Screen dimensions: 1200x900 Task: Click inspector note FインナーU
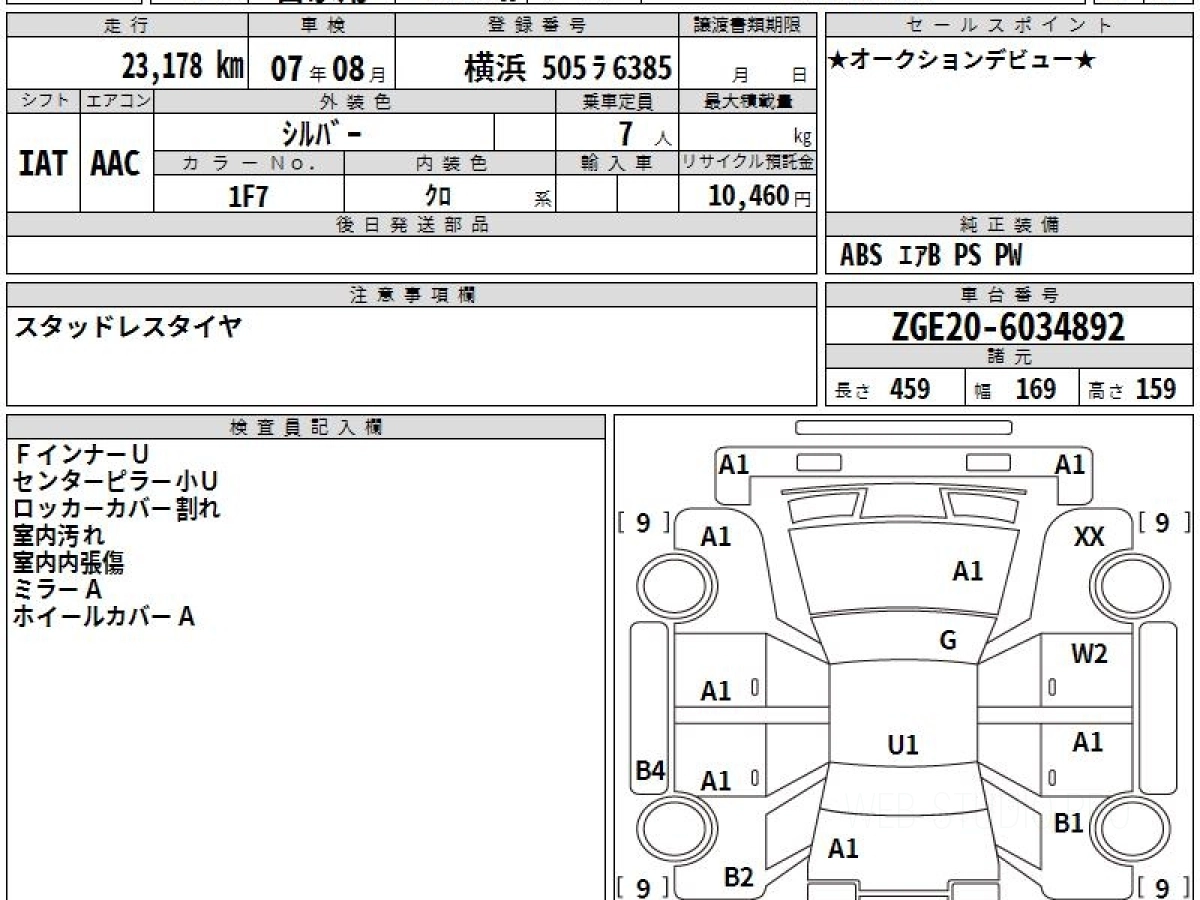tap(80, 455)
